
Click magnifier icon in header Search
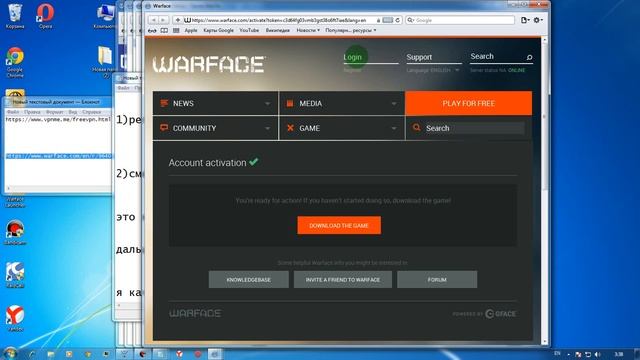529,57
